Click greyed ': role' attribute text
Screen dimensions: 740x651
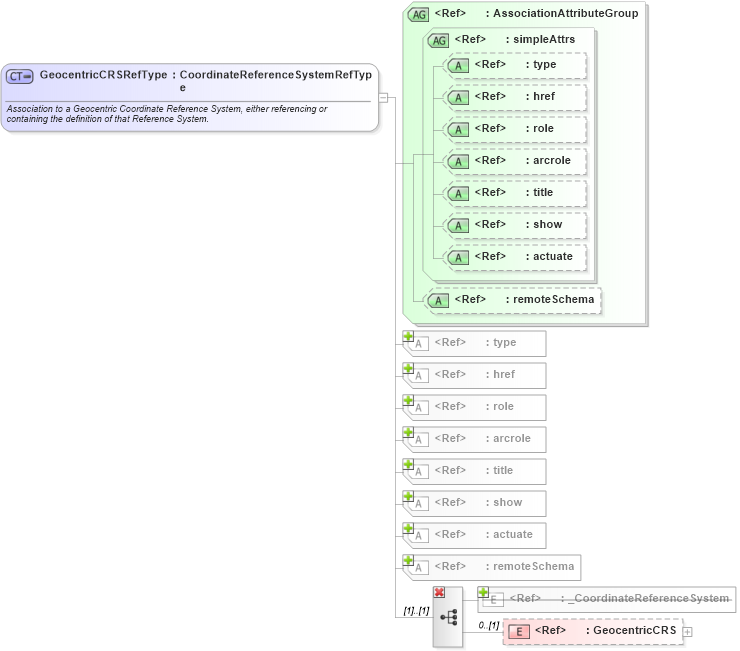[500, 406]
